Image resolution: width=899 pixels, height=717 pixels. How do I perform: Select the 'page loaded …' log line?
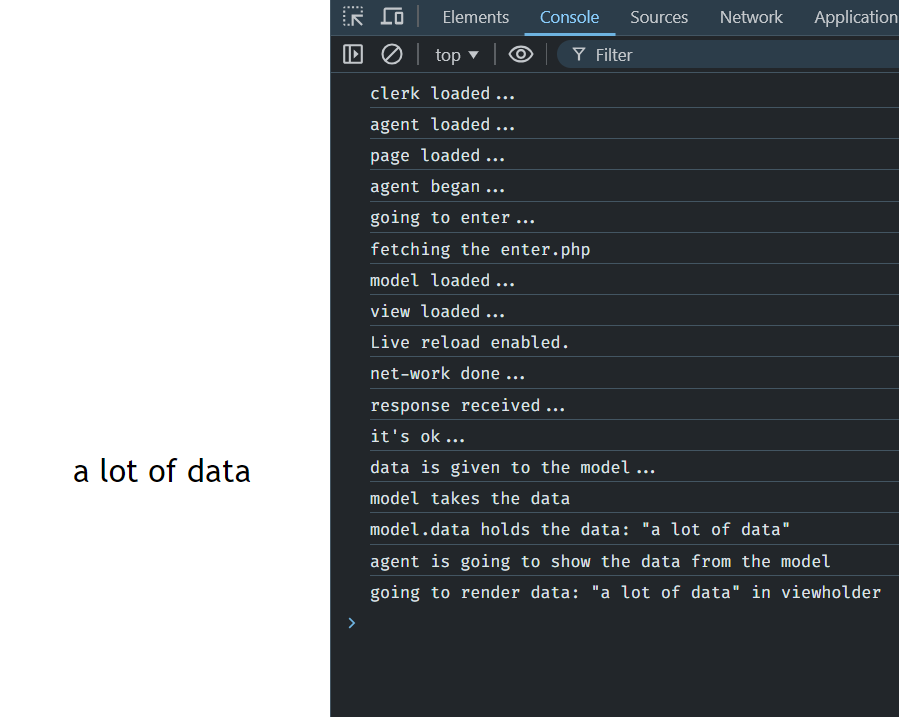[x=437, y=155]
